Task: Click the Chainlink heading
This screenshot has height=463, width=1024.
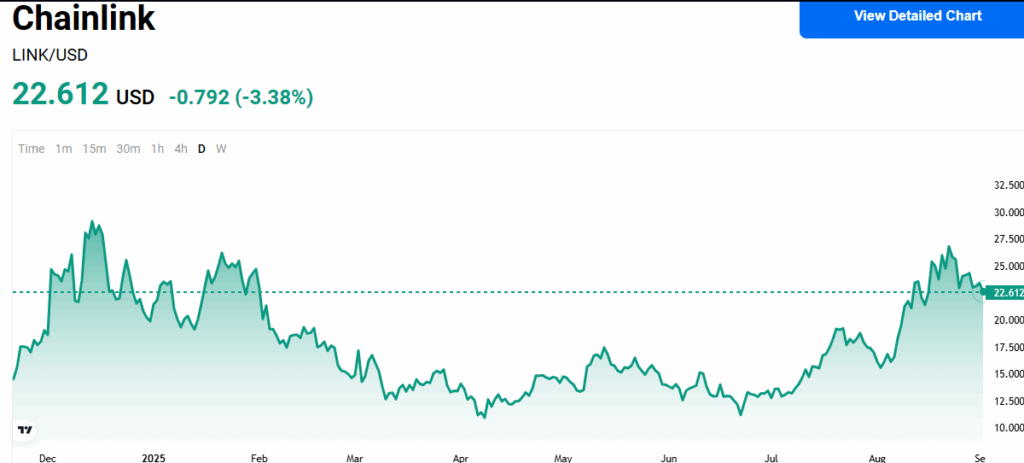Action: coord(84,18)
